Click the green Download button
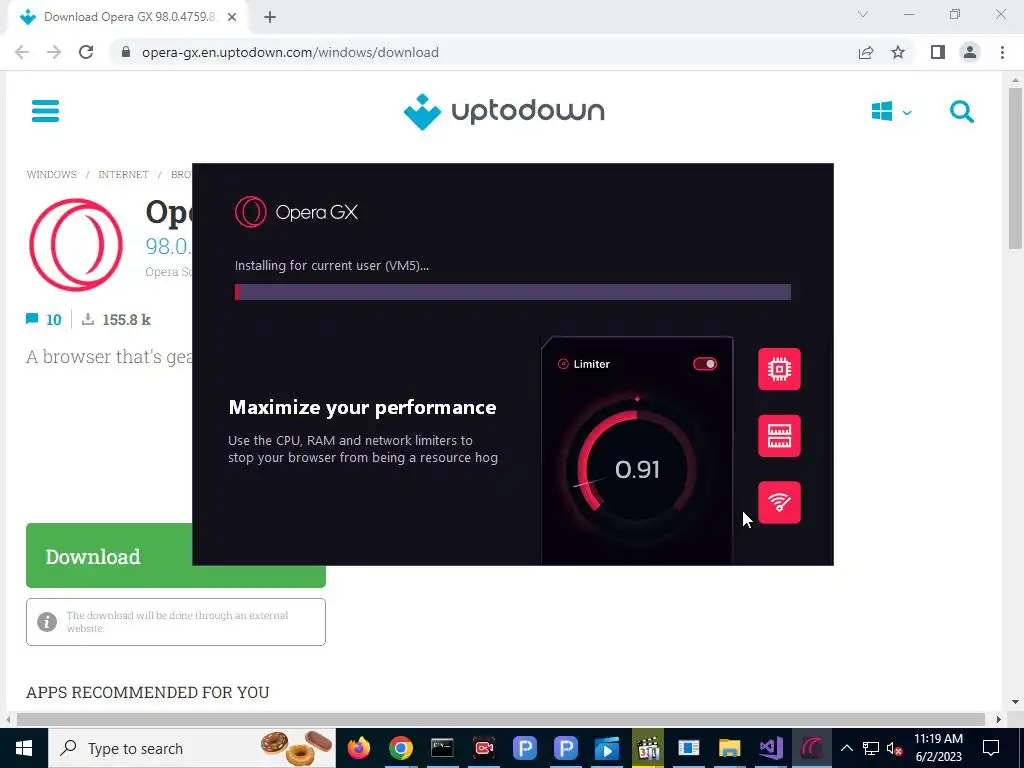The width and height of the screenshot is (1024, 768). coord(109,556)
